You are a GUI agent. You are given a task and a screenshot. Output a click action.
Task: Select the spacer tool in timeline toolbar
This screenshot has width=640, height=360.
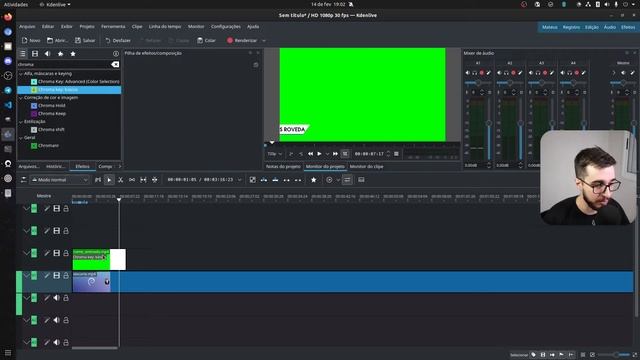pyautogui.click(x=132, y=180)
